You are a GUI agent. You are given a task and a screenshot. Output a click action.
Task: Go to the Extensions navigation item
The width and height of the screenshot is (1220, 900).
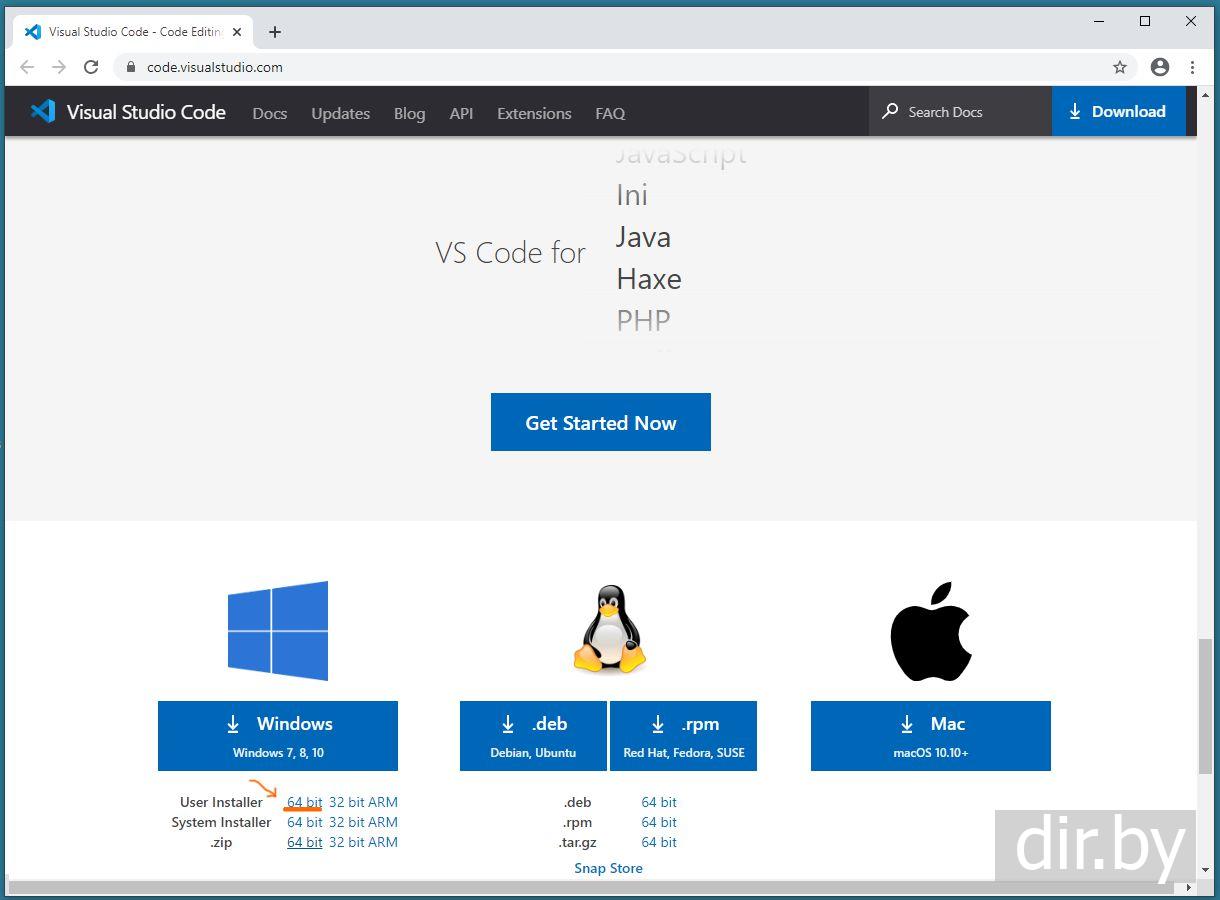[534, 113]
